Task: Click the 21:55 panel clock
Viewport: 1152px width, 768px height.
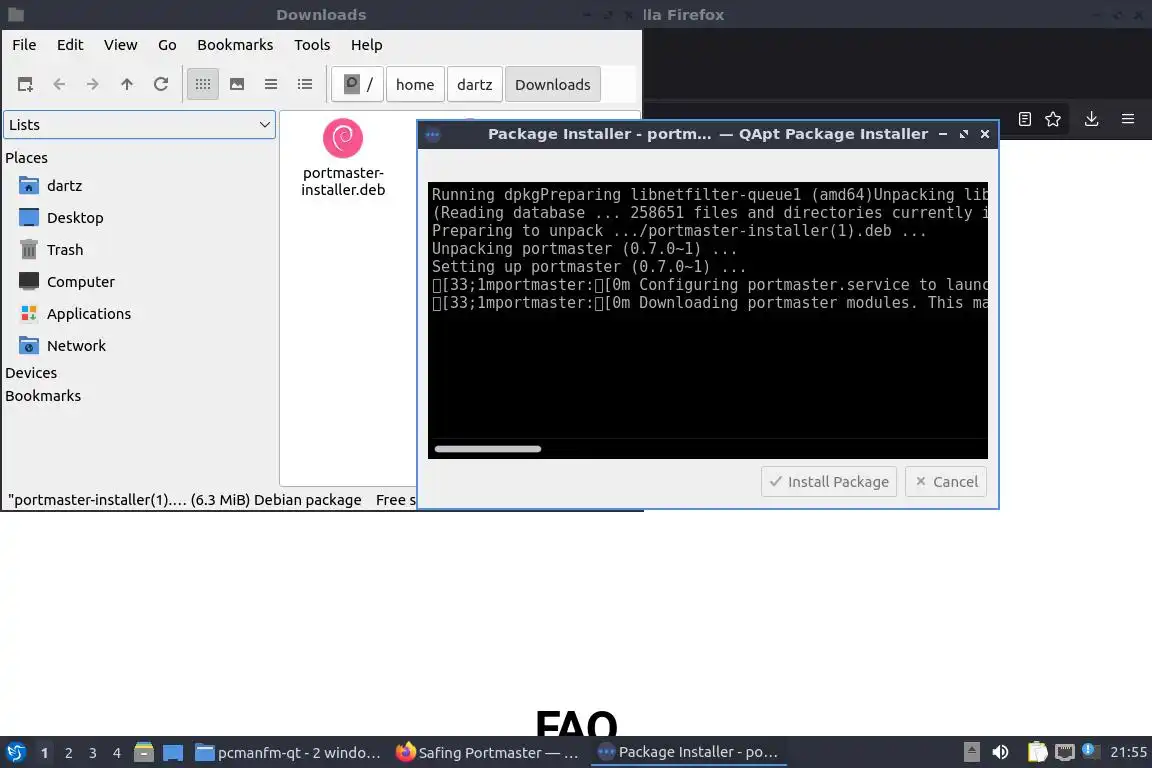Action: point(1128,753)
